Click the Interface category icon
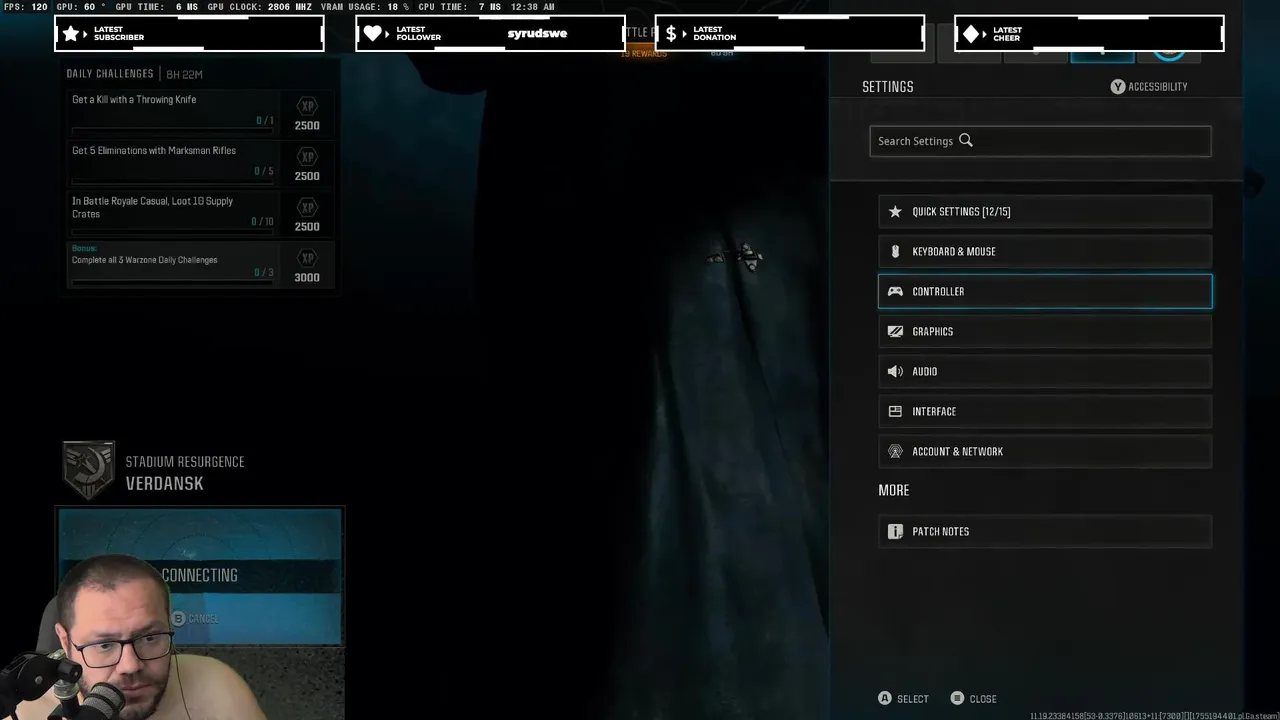Image resolution: width=1280 pixels, height=720 pixels. (x=895, y=411)
